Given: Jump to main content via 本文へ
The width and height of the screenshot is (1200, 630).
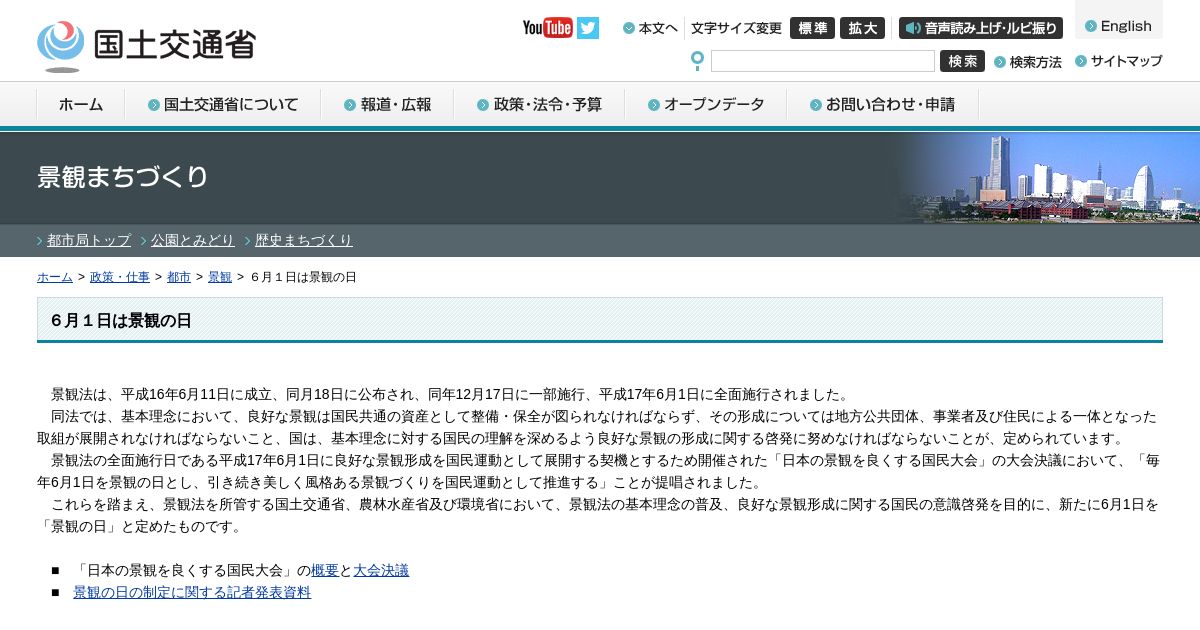Looking at the screenshot, I should pyautogui.click(x=651, y=28).
